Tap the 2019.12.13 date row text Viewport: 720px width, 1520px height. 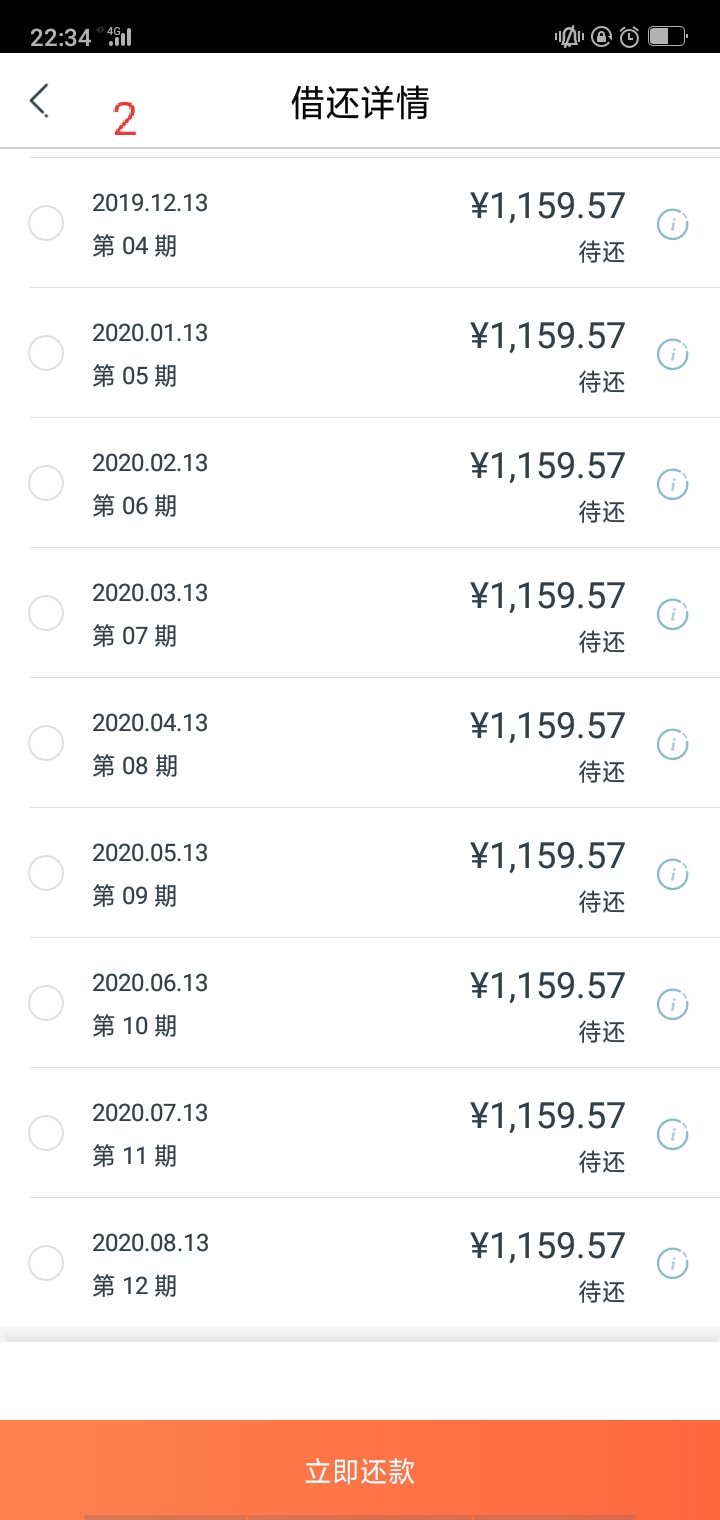tap(150, 203)
